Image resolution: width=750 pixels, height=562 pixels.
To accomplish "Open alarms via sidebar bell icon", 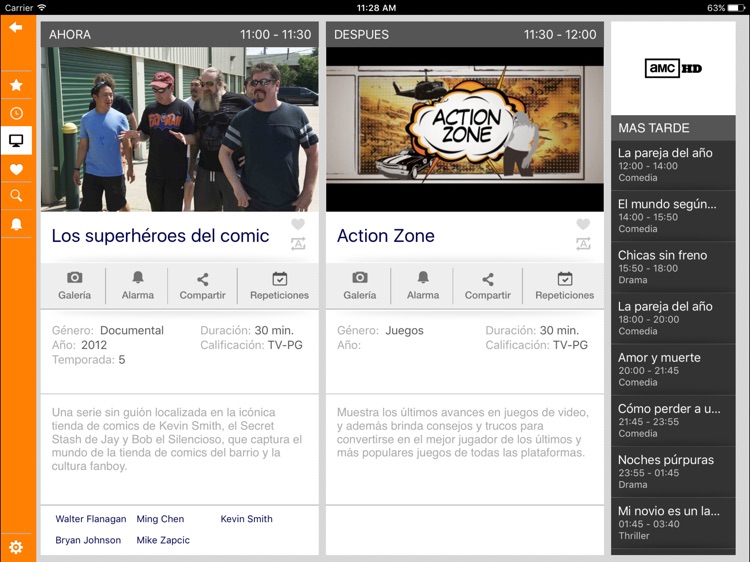I will coord(16,224).
